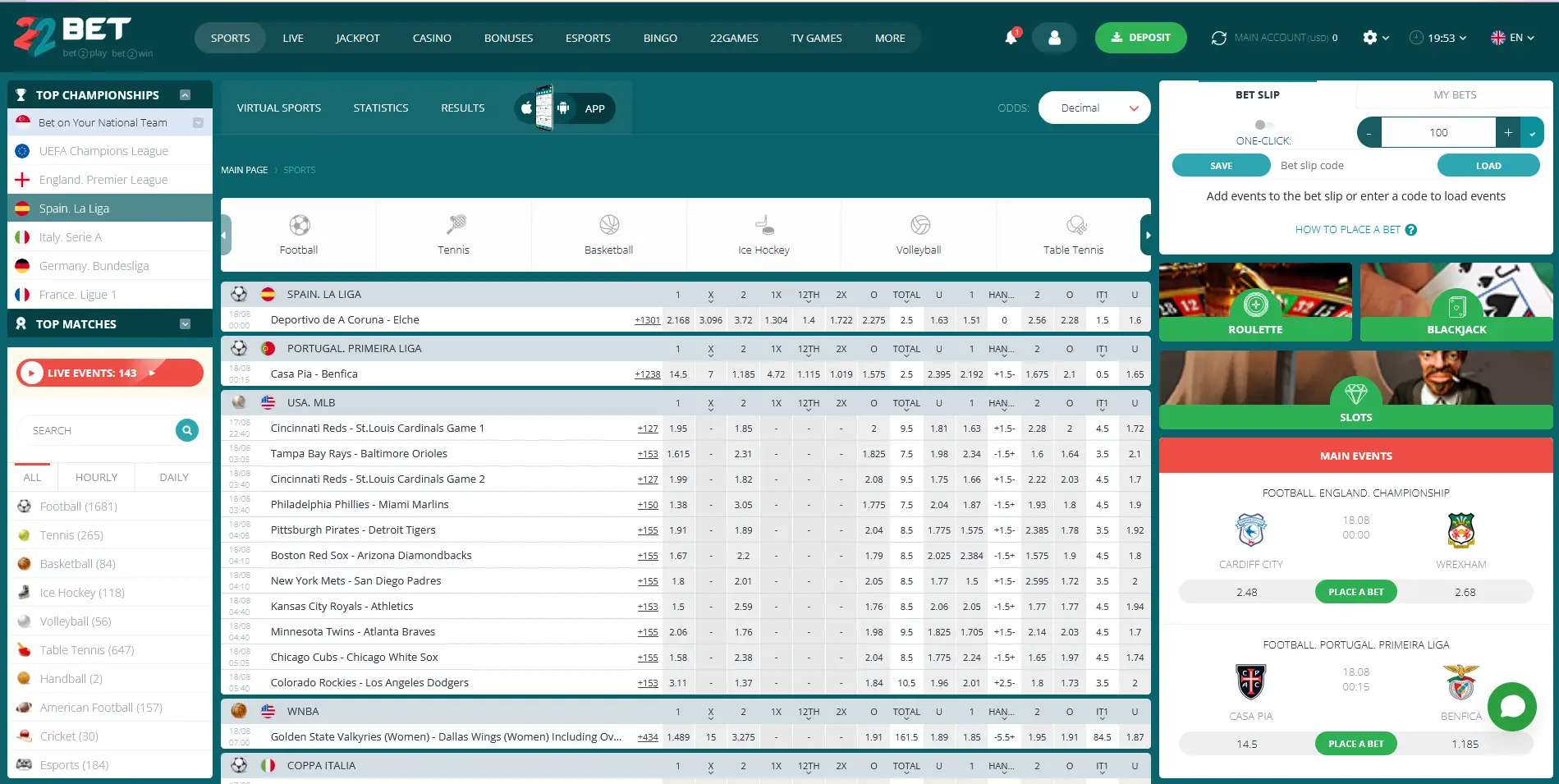Screen dimensions: 1559x784
Task: Click the Search events input field
Action: pos(97,430)
